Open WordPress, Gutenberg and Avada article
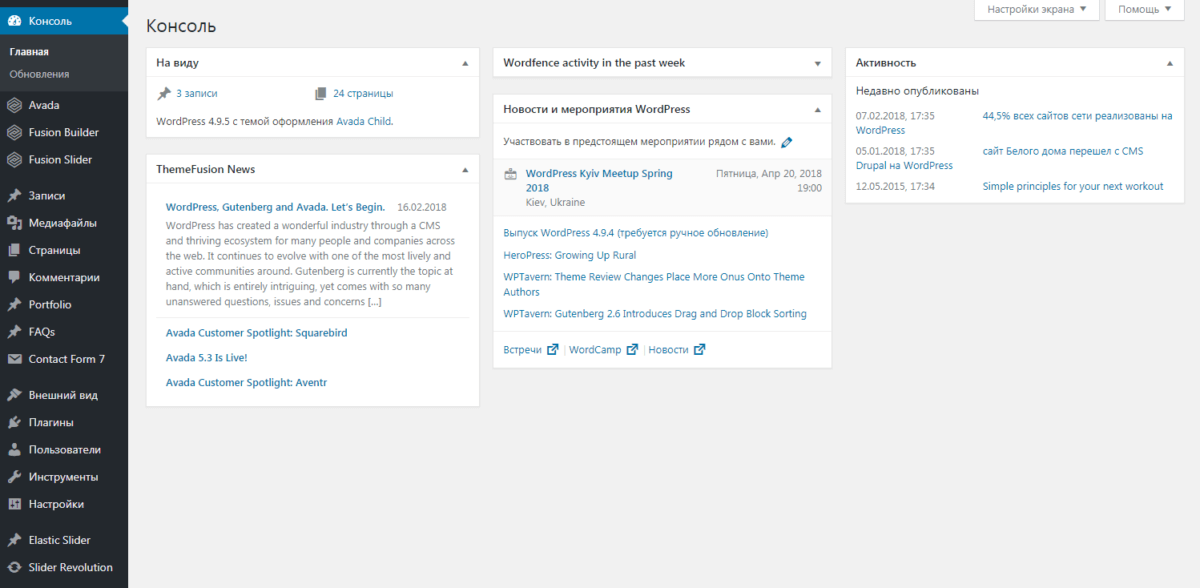 [275, 207]
